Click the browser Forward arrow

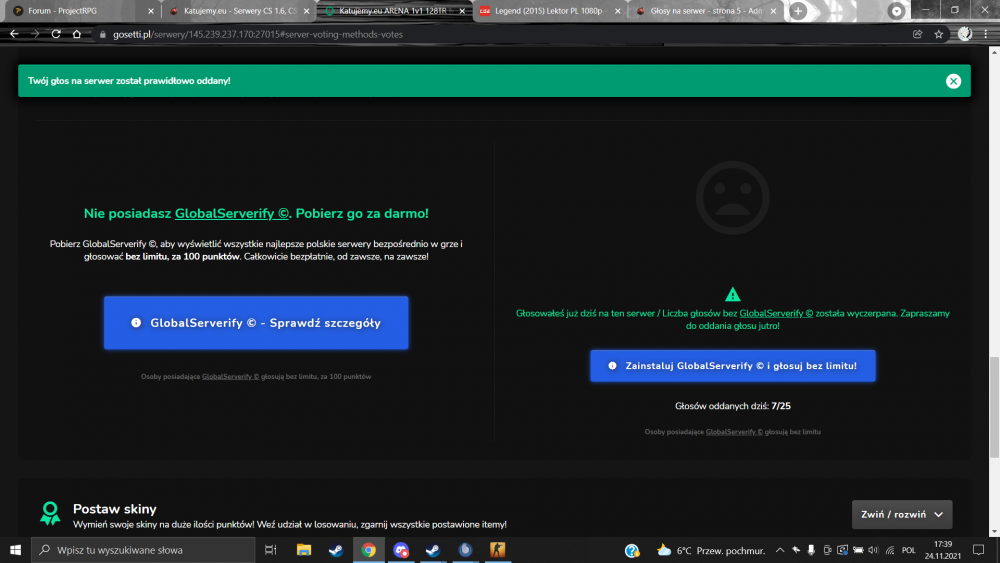pos(35,34)
